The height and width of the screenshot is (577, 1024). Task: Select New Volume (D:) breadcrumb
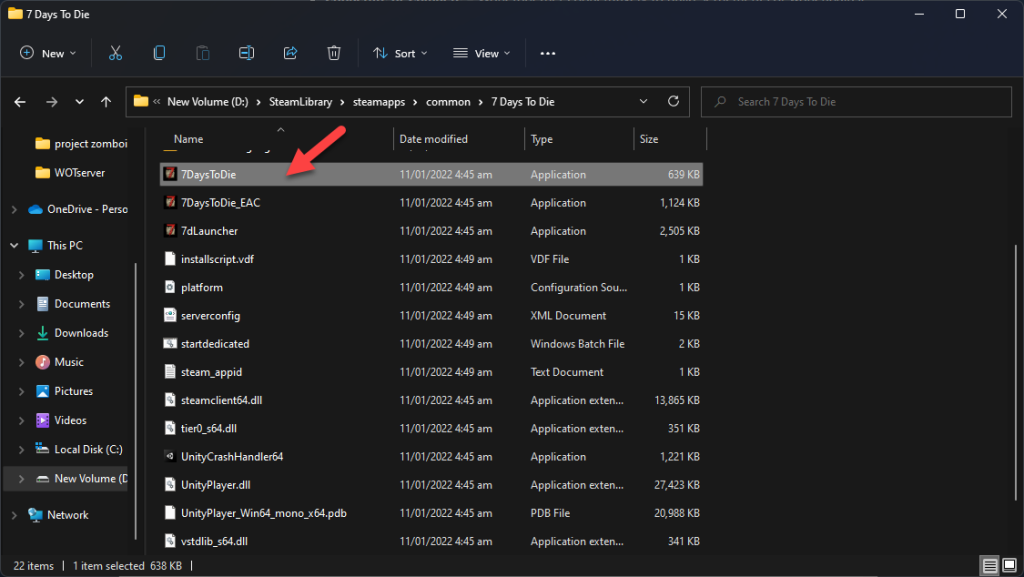point(208,102)
